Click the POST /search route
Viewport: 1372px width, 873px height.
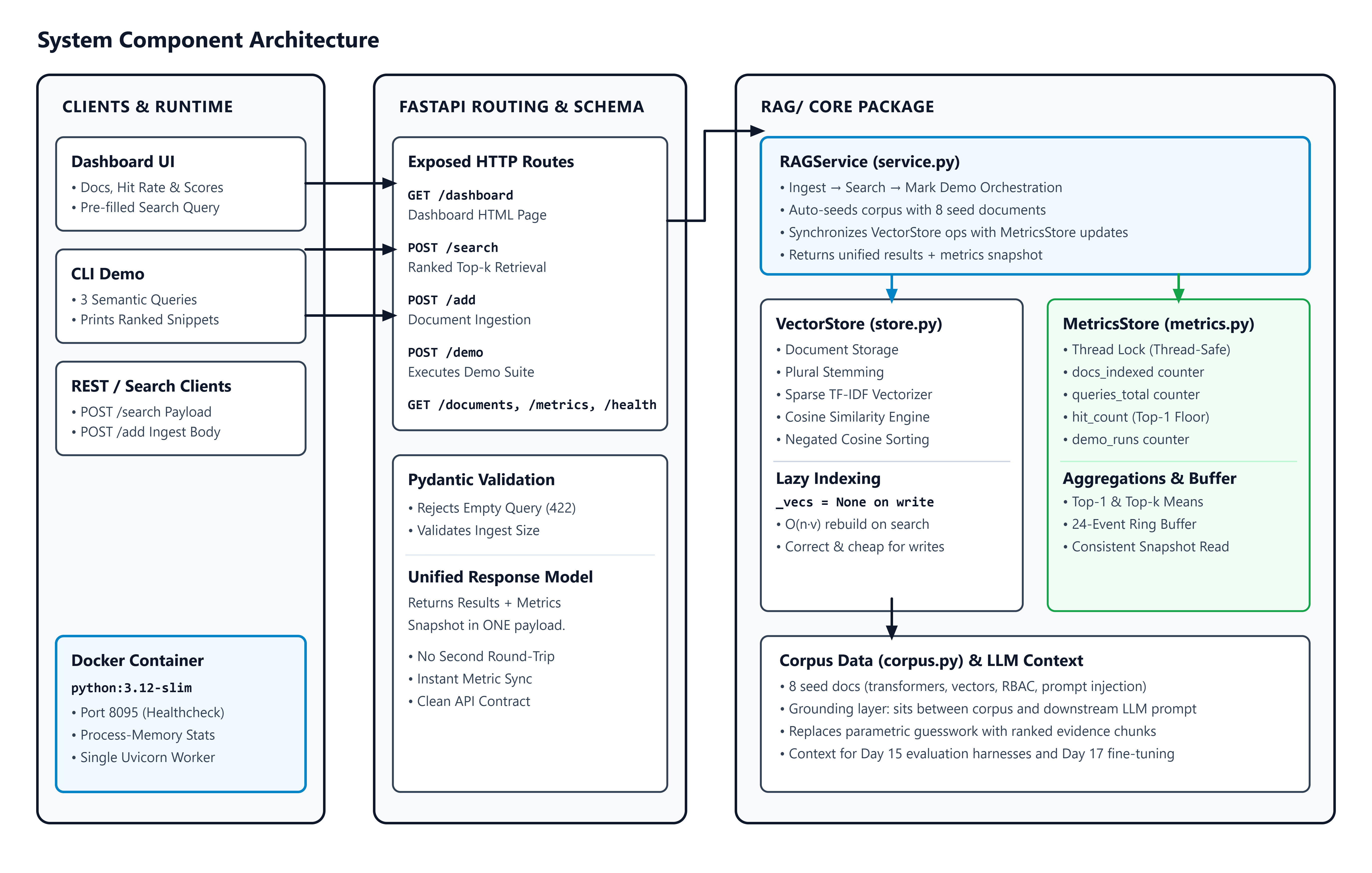tap(453, 248)
